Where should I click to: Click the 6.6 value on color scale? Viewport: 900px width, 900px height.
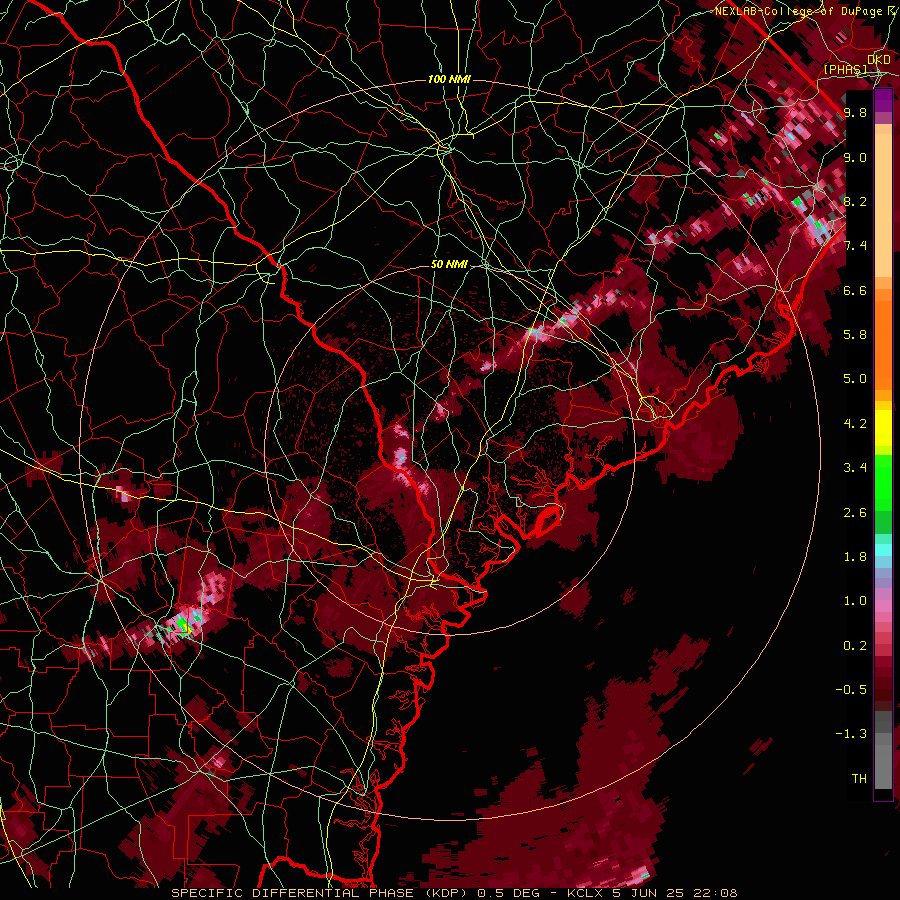[855, 290]
